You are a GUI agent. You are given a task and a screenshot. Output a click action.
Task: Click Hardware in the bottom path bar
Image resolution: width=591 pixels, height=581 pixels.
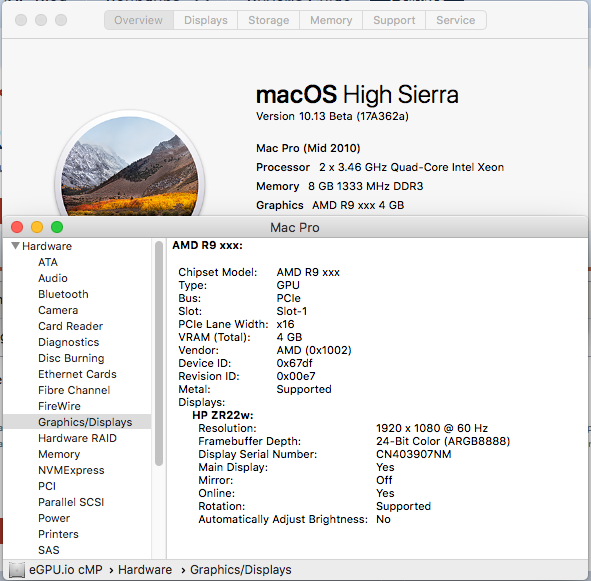145,570
